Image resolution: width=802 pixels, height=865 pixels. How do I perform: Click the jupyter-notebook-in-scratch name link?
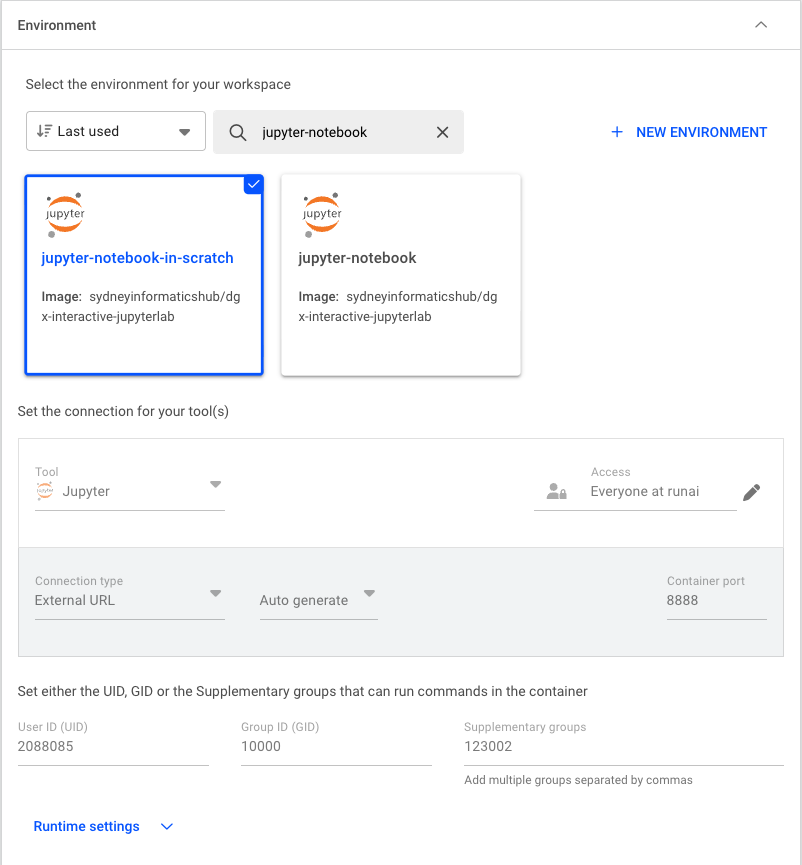click(137, 258)
